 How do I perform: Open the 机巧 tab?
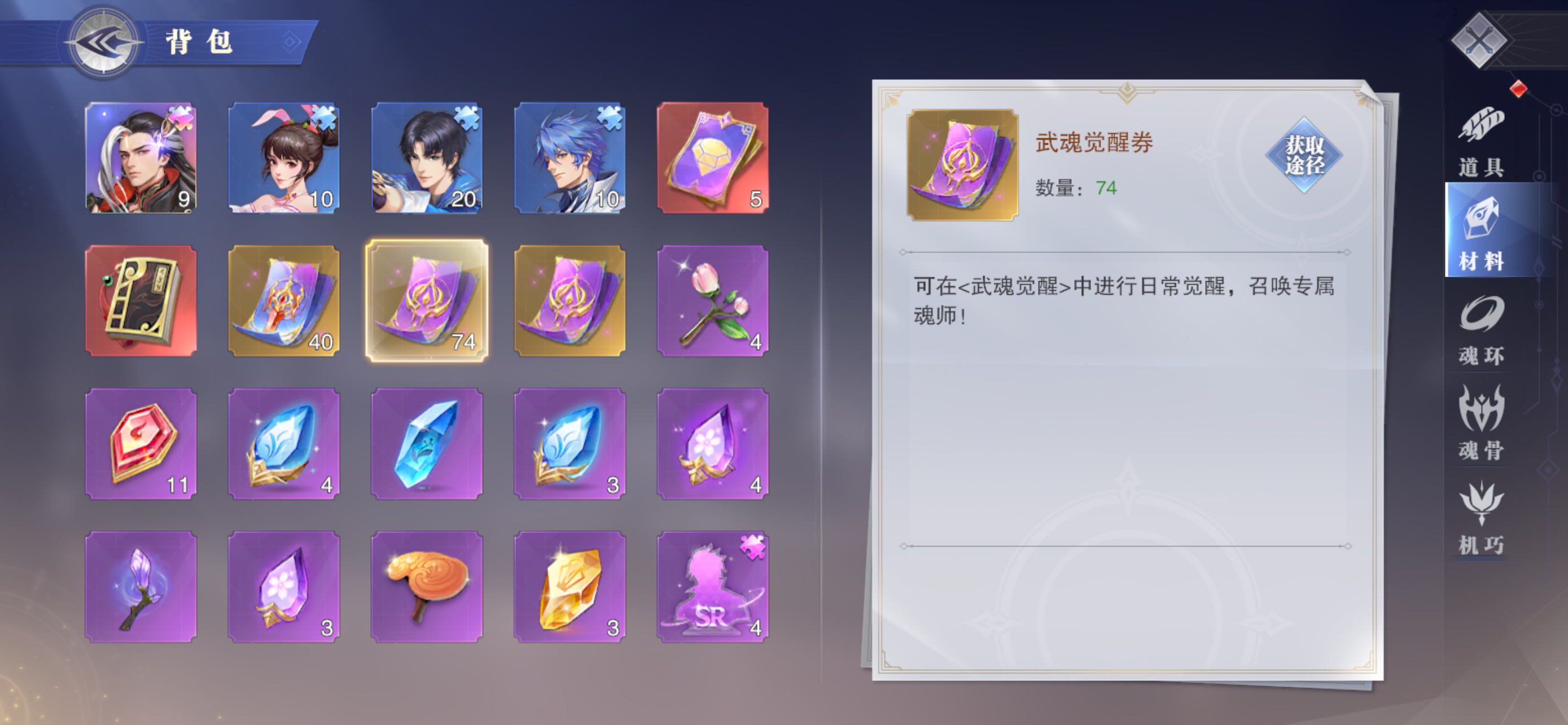(x=1481, y=518)
